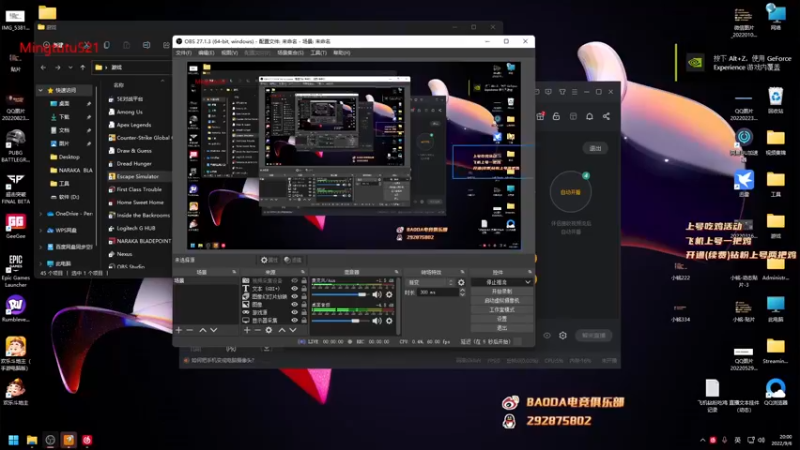This screenshot has height=450, width=800.
Task: Pop out the Scenes dock header icon
Action: (x=234, y=272)
